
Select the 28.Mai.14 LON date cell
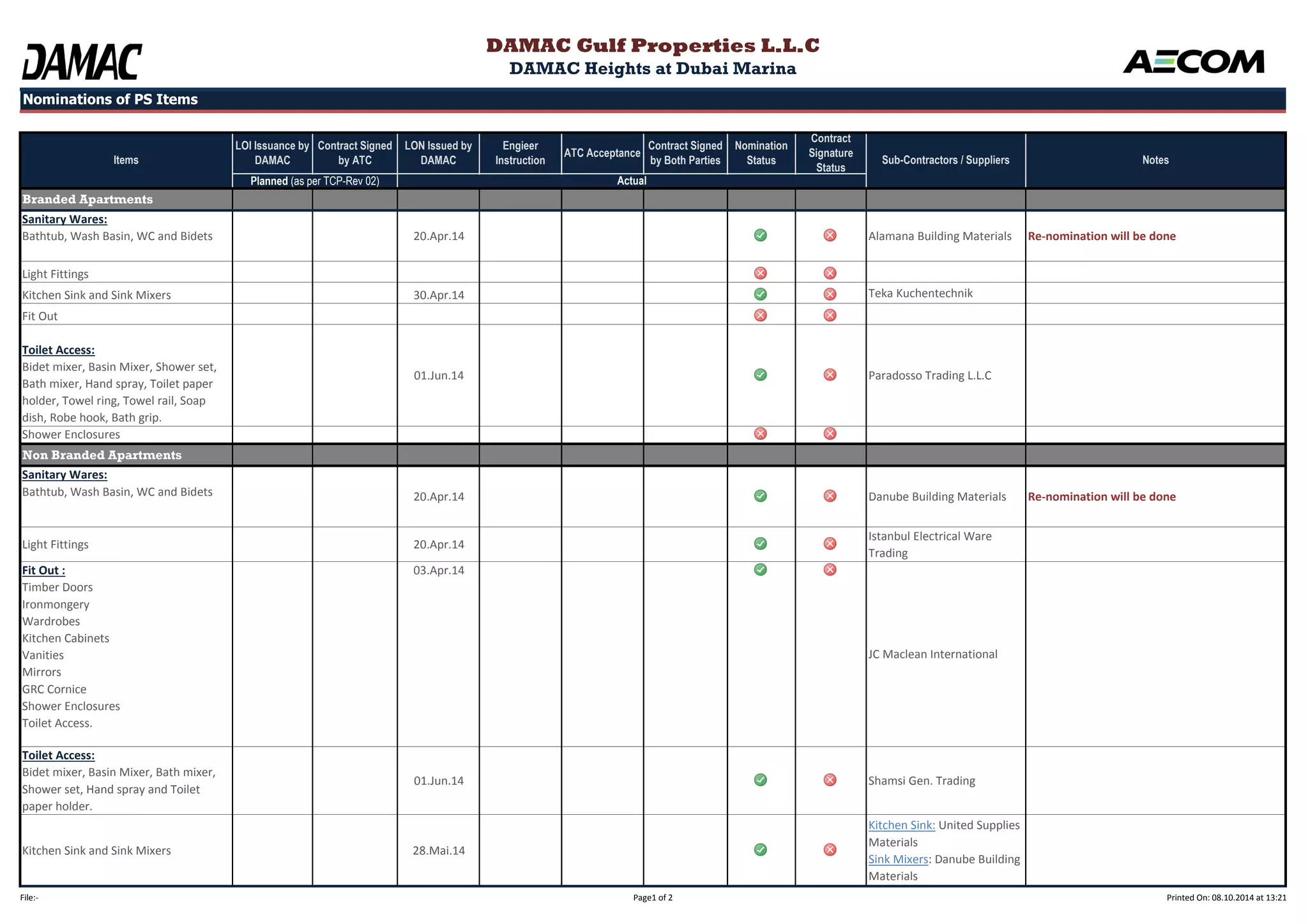(438, 851)
